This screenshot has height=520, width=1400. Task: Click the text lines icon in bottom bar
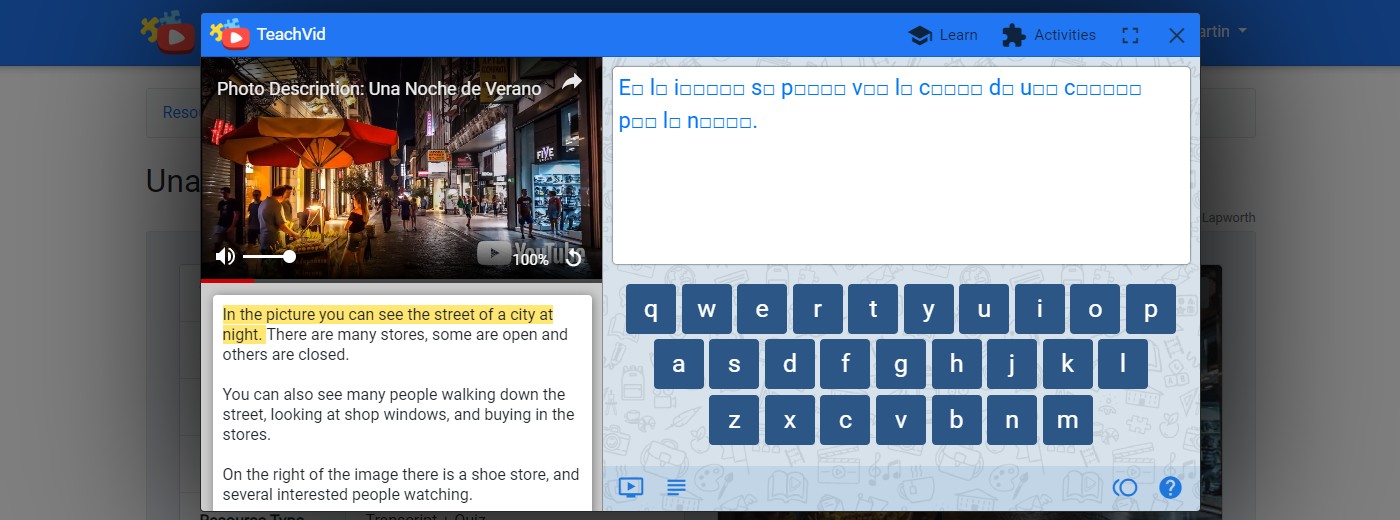[x=676, y=488]
